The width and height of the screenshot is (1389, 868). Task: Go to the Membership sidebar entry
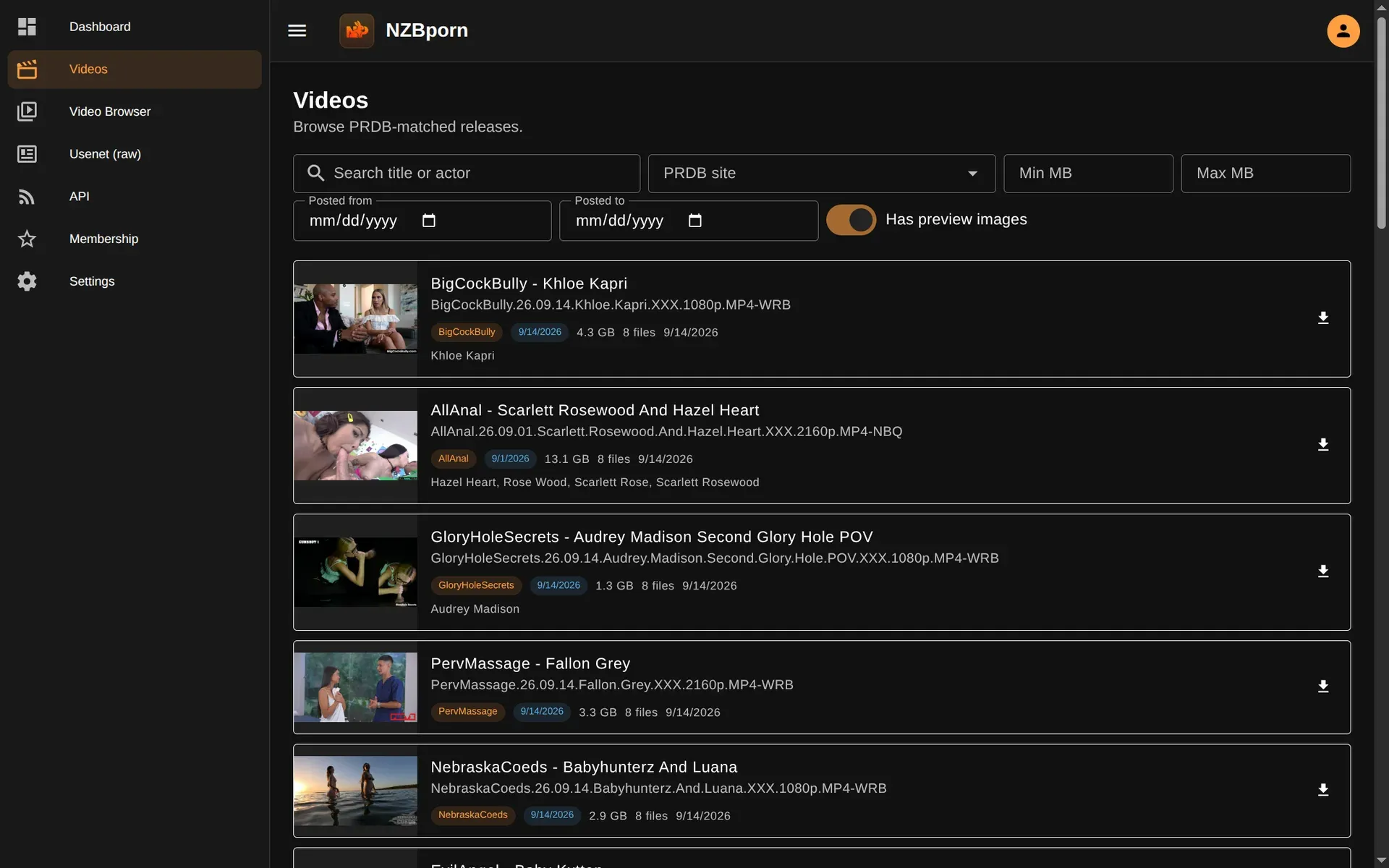135,239
